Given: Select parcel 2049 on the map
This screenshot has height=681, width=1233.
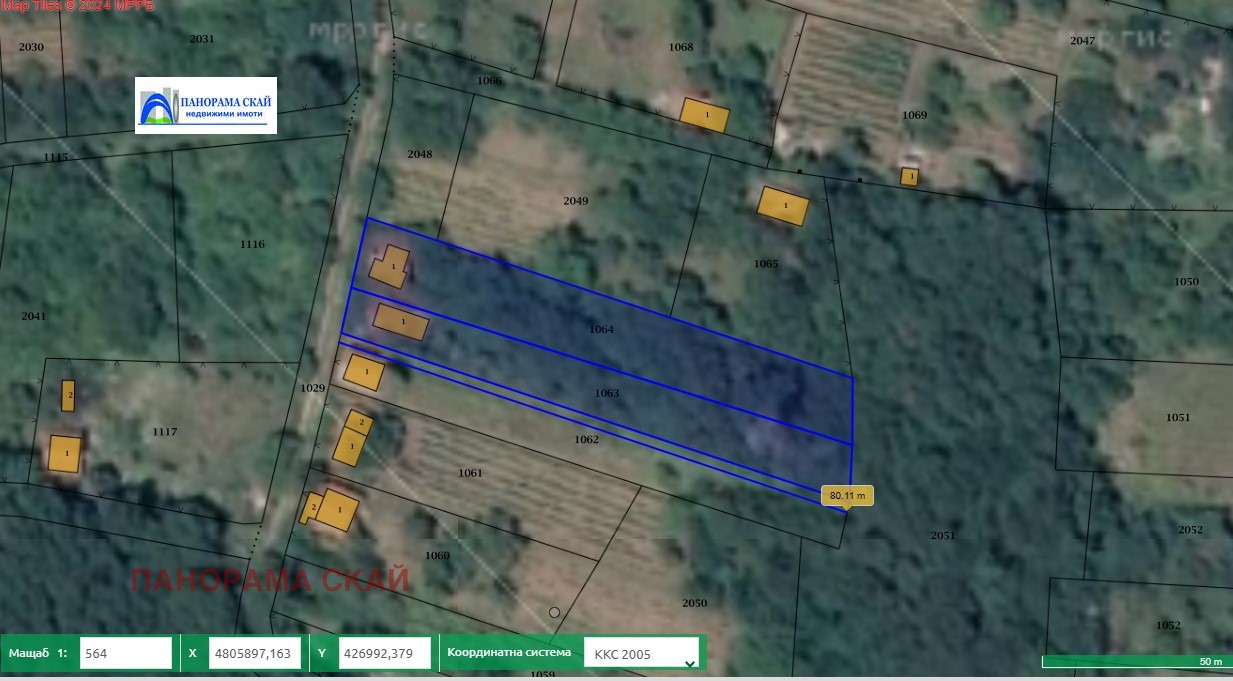Looking at the screenshot, I should 575,201.
